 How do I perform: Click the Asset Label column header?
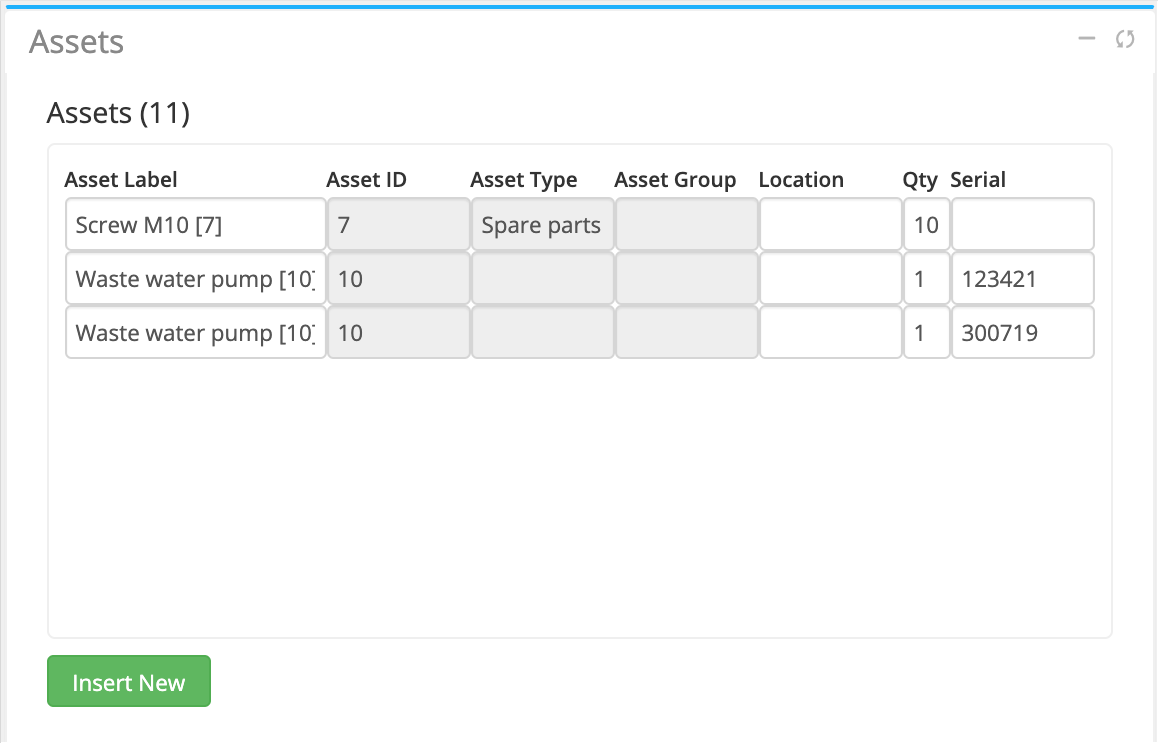point(121,180)
